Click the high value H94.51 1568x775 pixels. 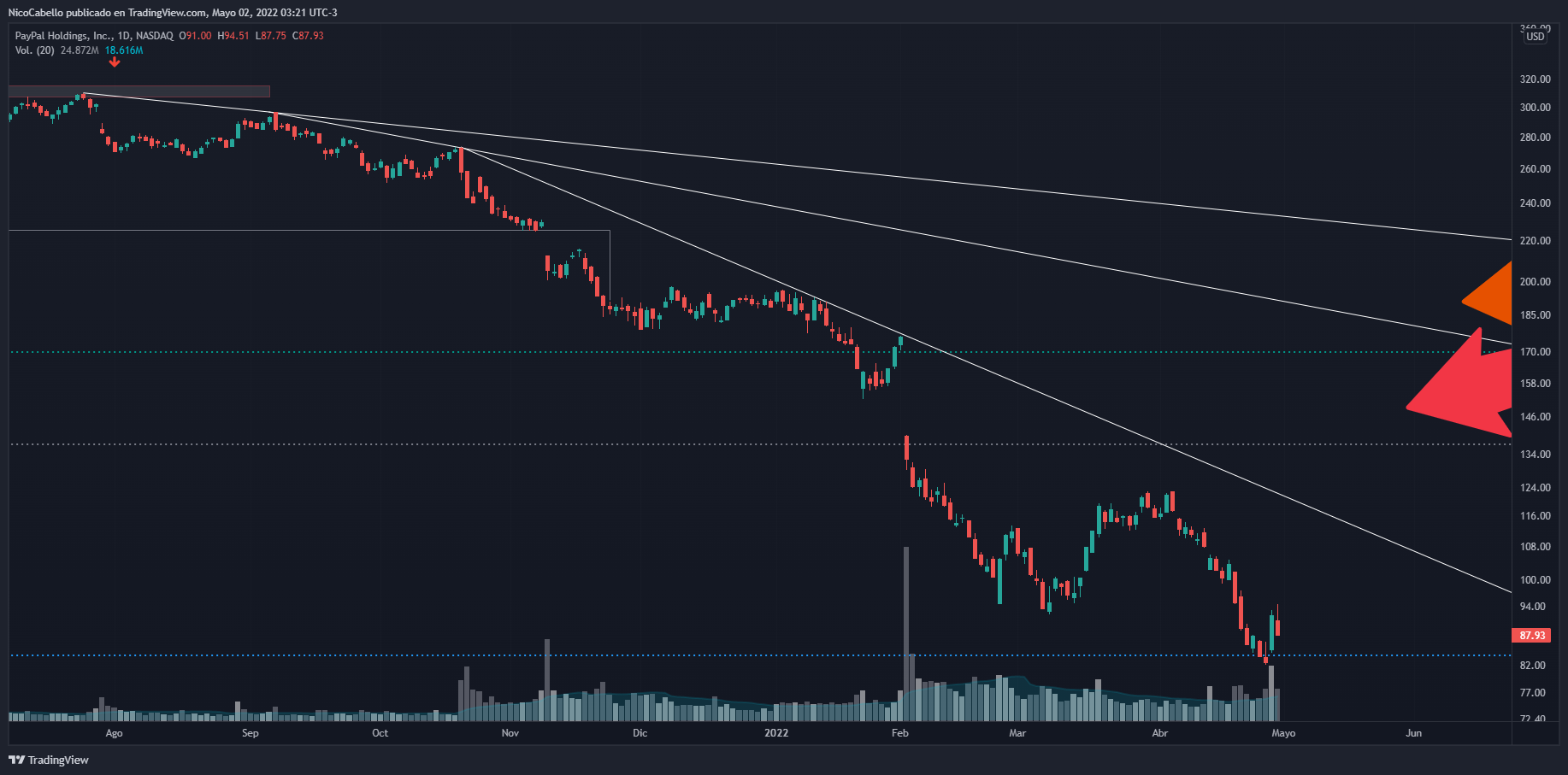[x=233, y=36]
